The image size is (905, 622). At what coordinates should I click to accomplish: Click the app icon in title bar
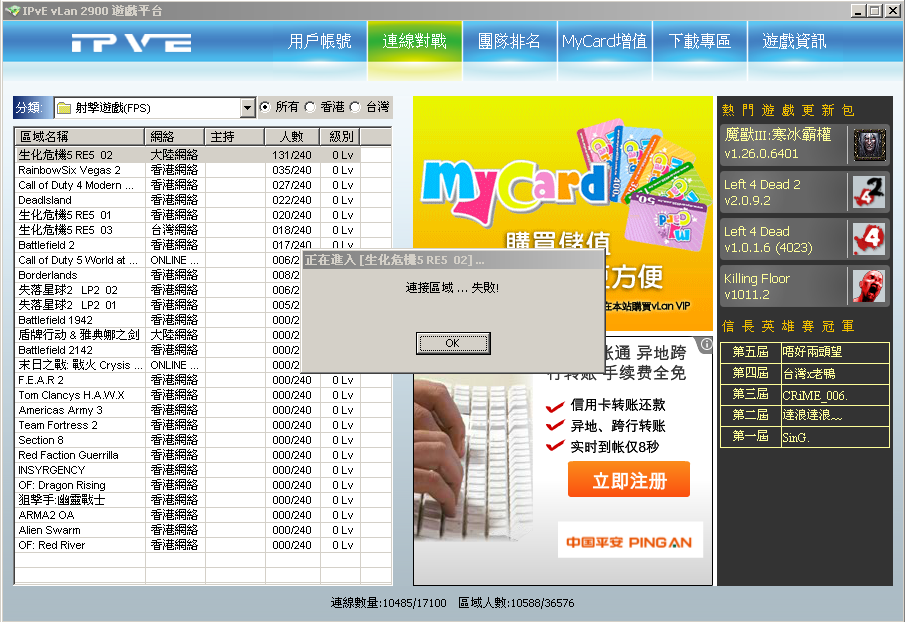click(12, 10)
